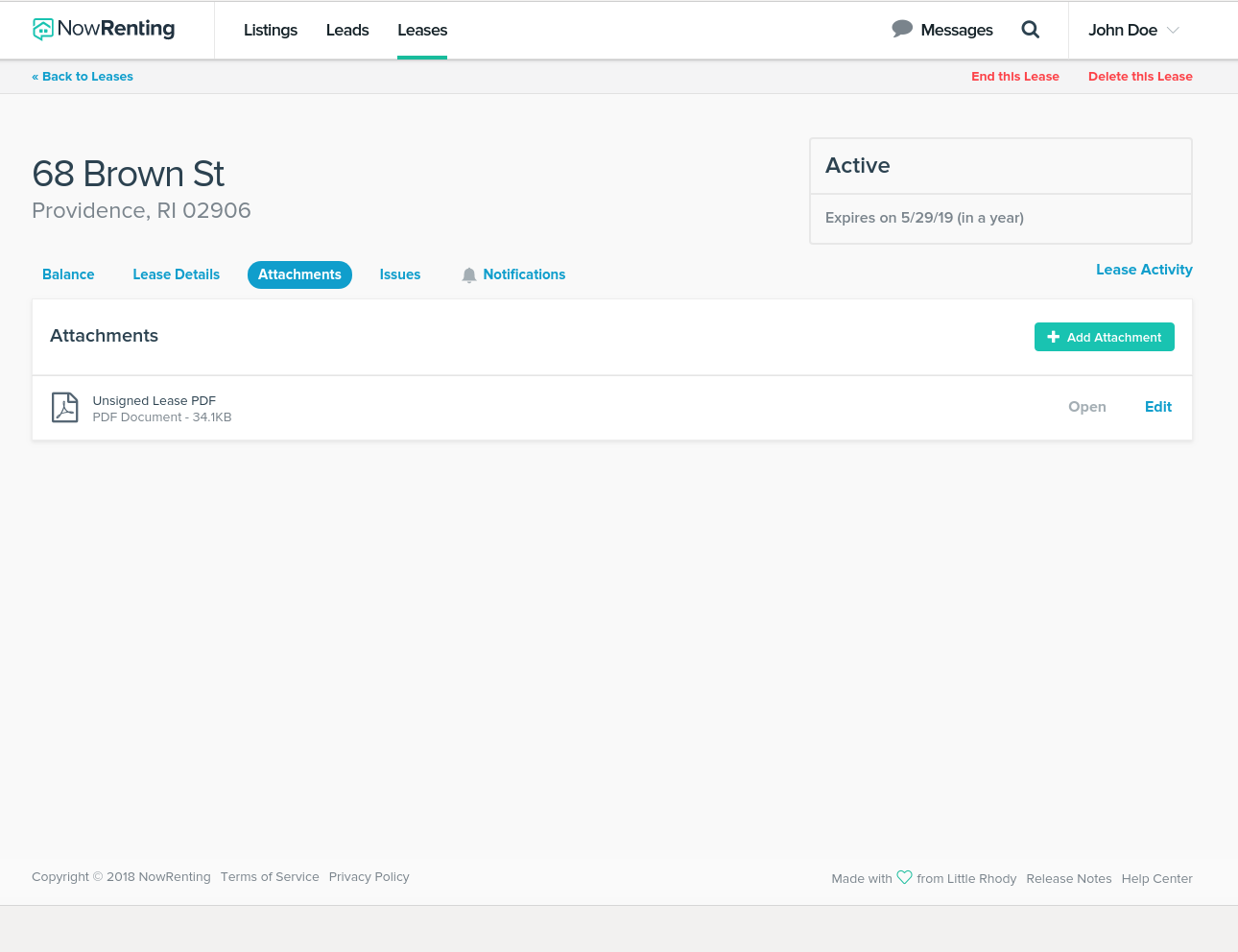Click PDF Document - 34.1KB description
Image resolution: width=1238 pixels, height=952 pixels.
[x=162, y=417]
